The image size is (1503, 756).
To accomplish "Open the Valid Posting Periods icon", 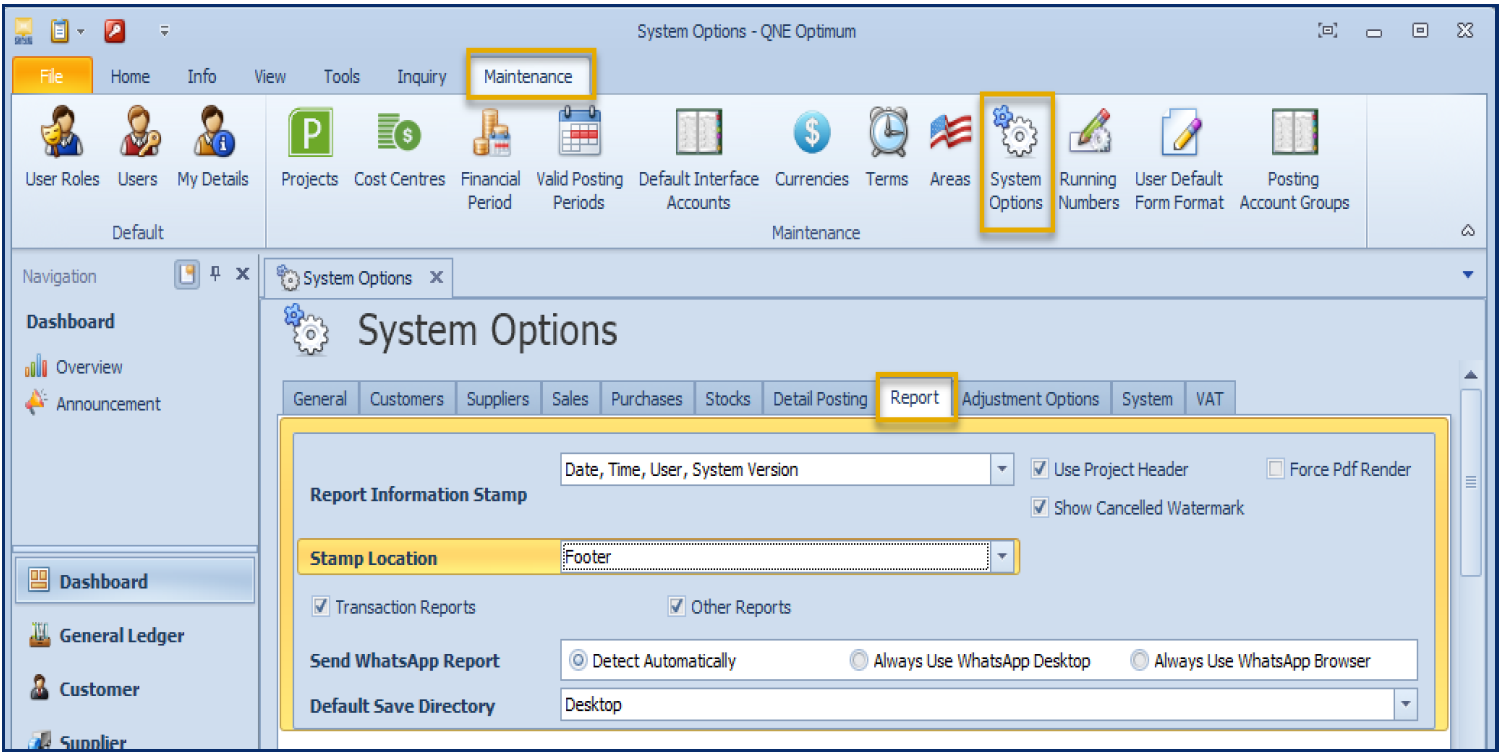I will (x=579, y=160).
